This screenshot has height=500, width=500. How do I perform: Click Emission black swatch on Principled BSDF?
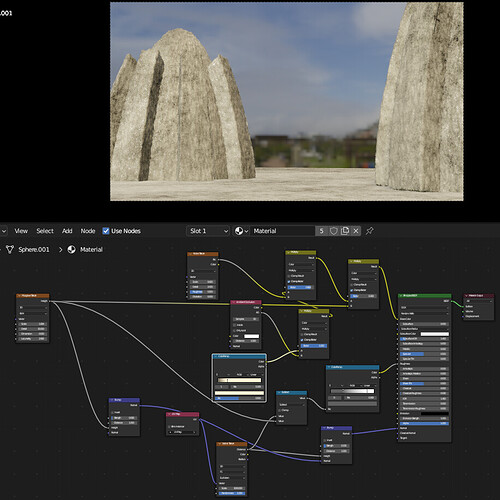(x=435, y=413)
